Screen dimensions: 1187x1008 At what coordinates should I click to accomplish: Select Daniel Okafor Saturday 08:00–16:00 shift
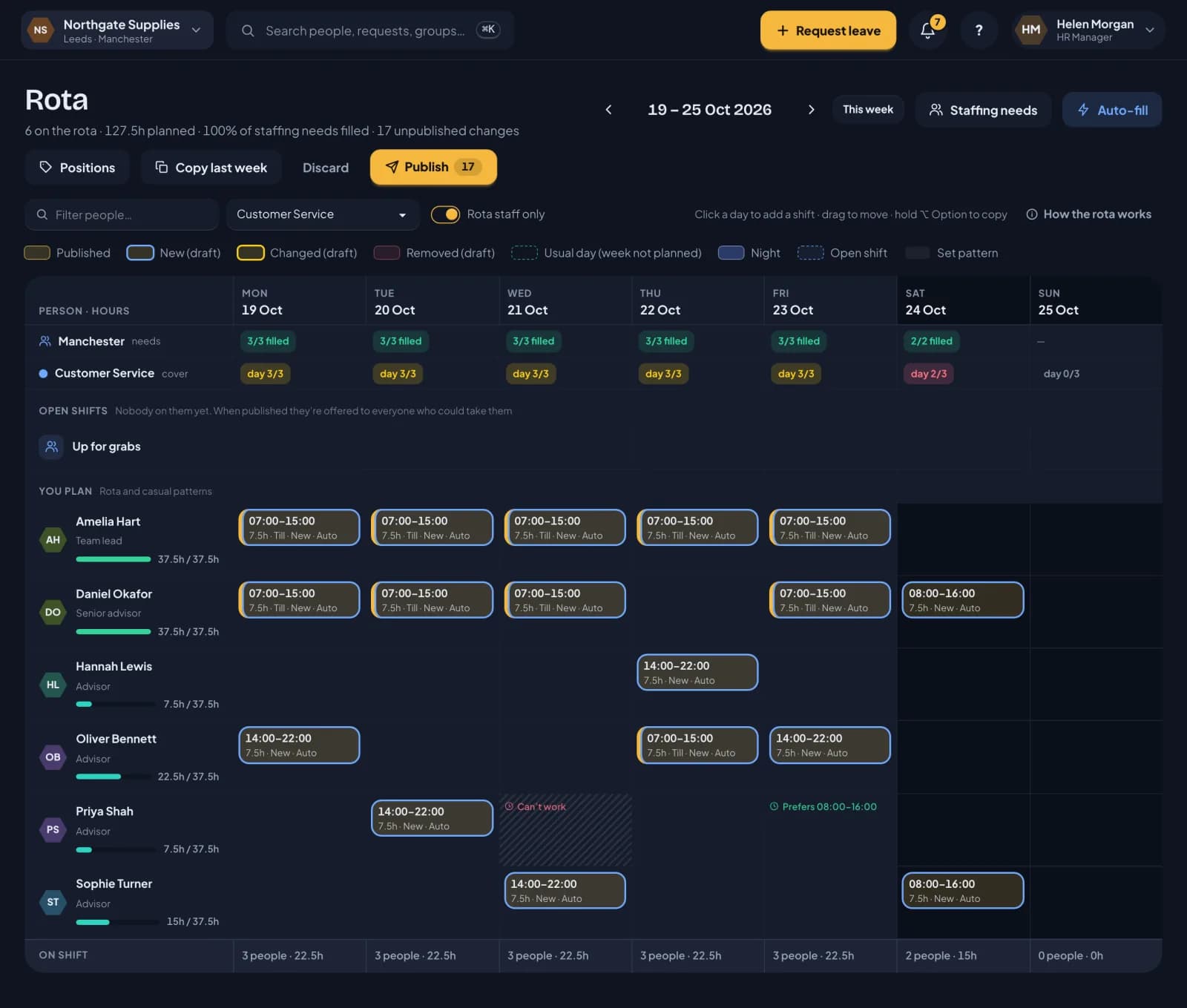point(963,599)
